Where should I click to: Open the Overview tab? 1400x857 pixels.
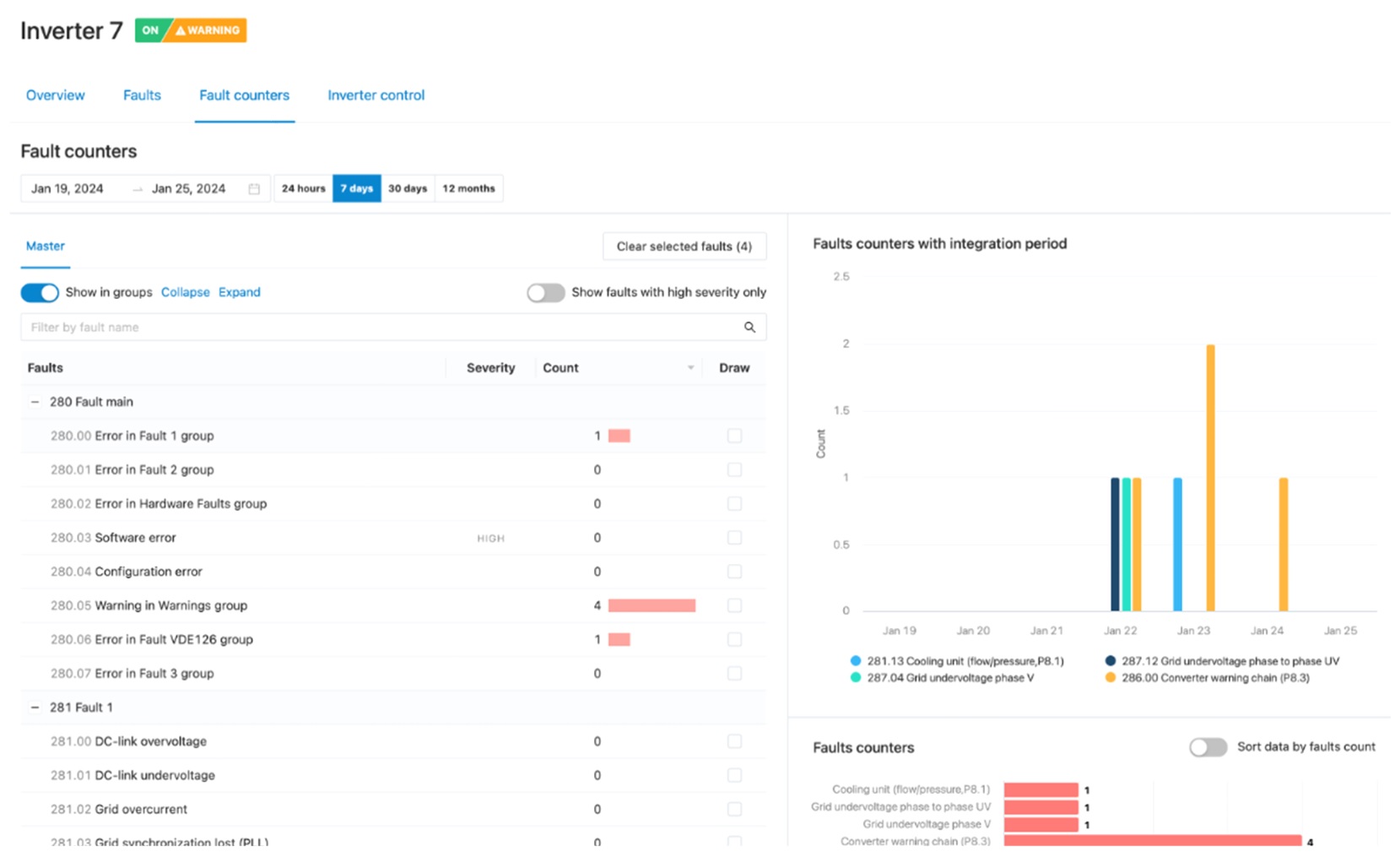point(56,95)
